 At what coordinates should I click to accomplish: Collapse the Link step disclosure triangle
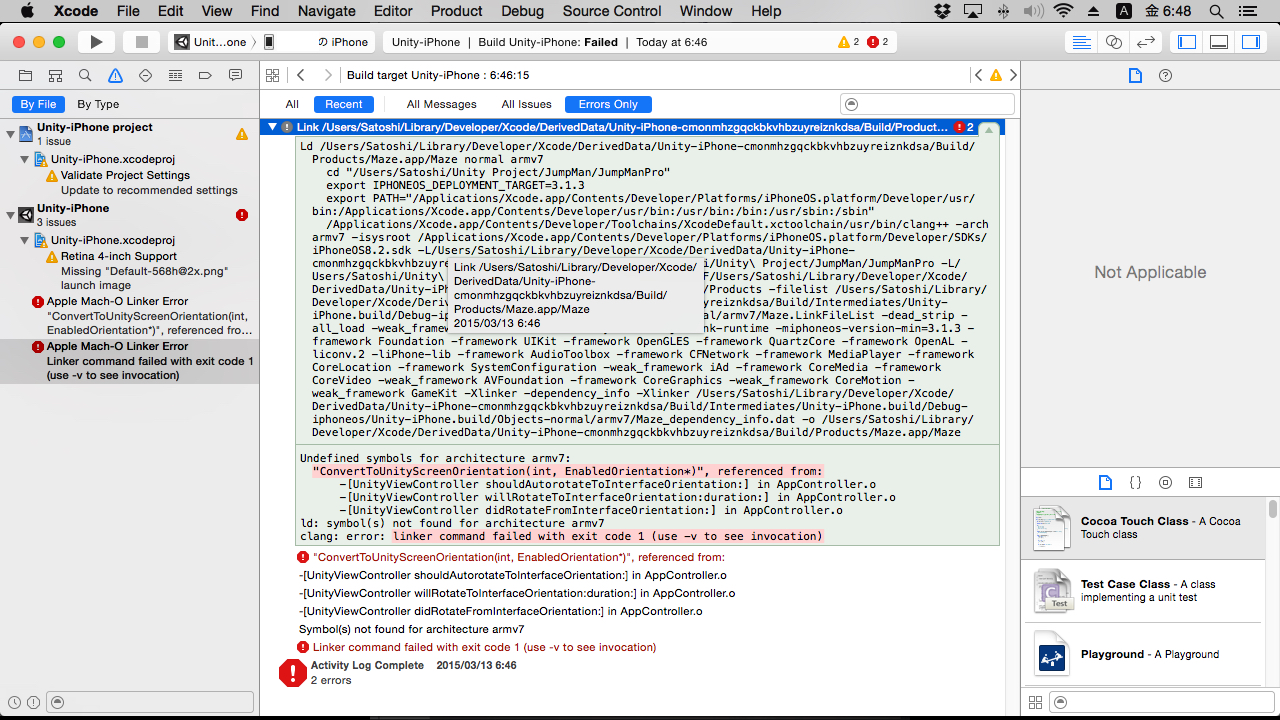click(x=271, y=127)
